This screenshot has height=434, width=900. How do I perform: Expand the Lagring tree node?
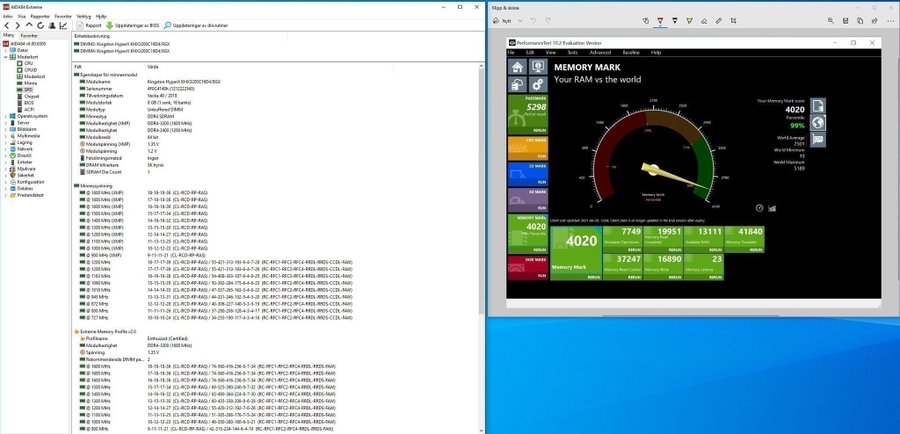[x=6, y=142]
